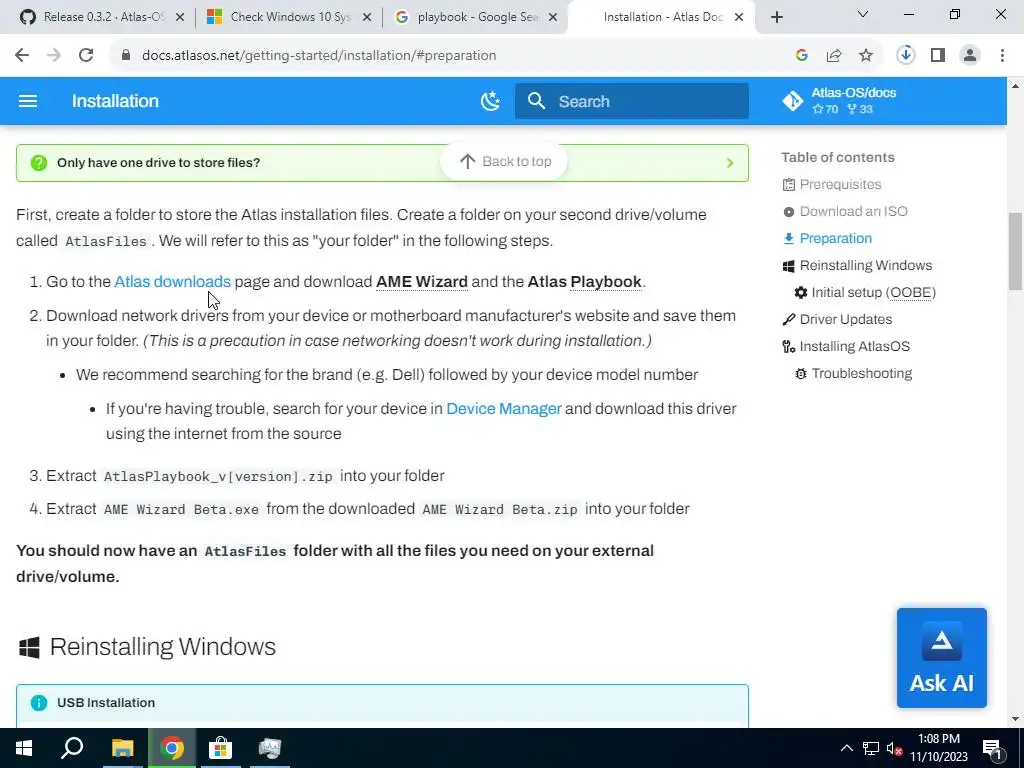
Task: Click the chevron on the one drive box
Action: 730,163
